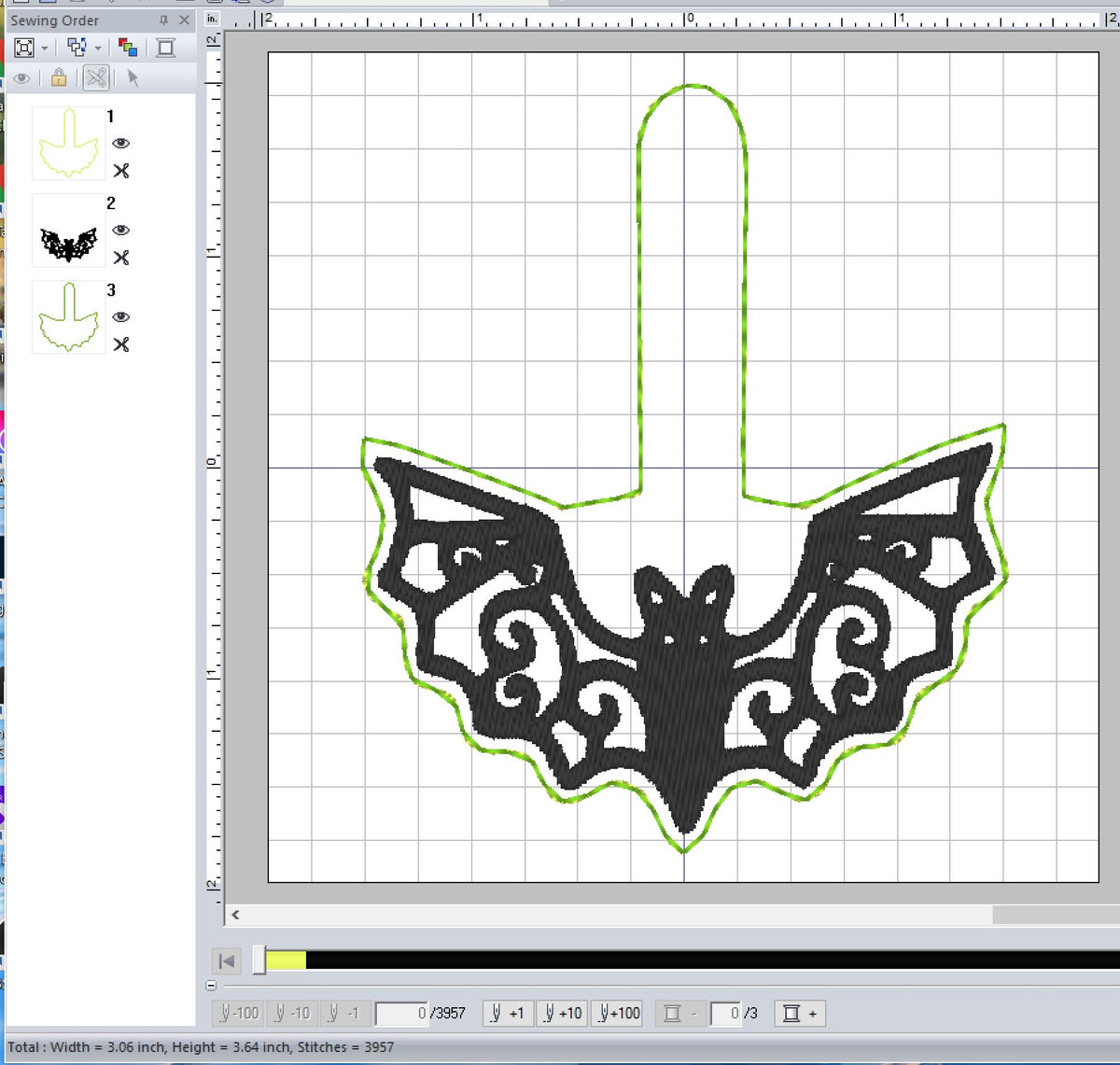1120x1065 pixels.
Task: Toggle the master eye visibility icon
Action: (21, 78)
